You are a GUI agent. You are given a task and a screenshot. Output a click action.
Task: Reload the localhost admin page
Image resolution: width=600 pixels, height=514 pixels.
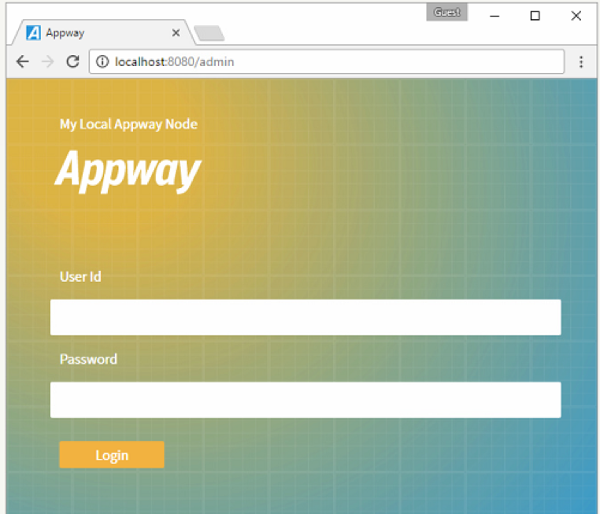[72, 61]
